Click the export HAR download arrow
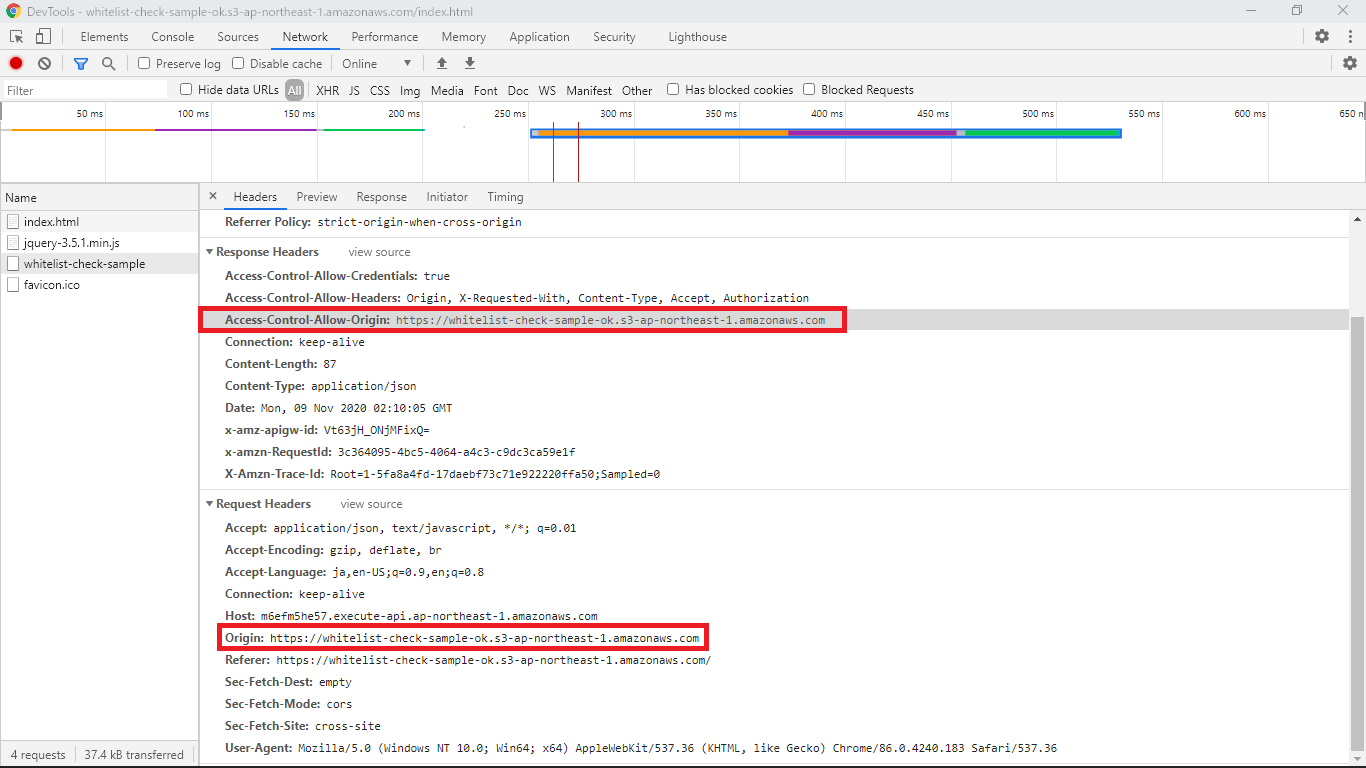Viewport: 1366px width, 768px height. click(470, 63)
